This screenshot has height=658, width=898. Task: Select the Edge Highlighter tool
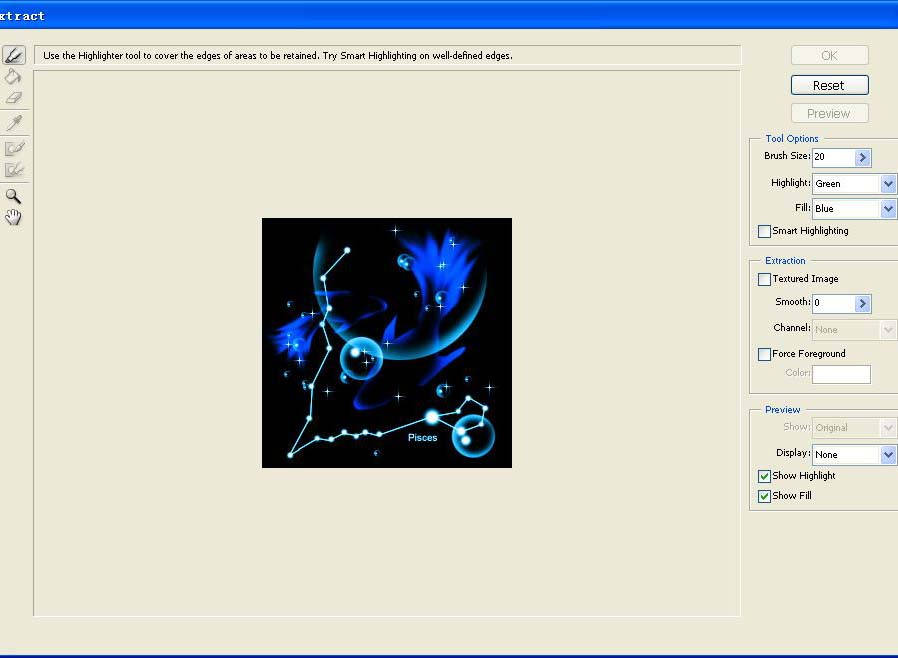(x=13, y=55)
